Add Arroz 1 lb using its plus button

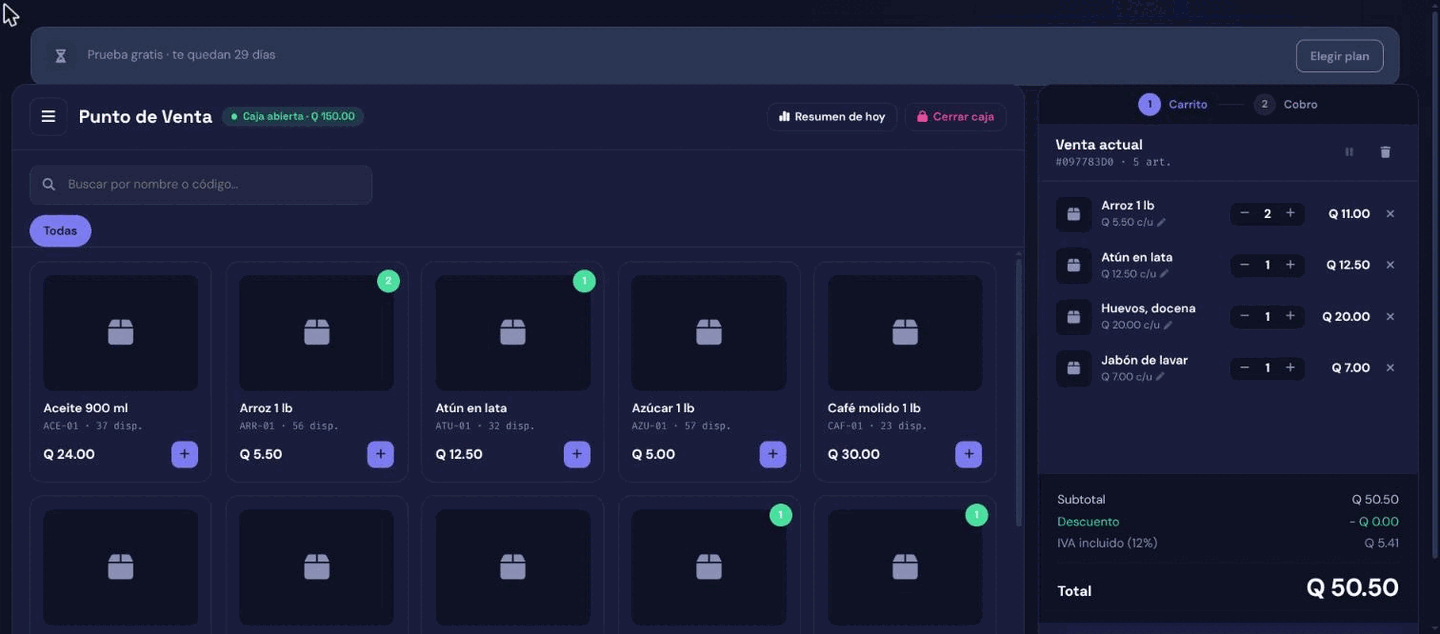(380, 454)
